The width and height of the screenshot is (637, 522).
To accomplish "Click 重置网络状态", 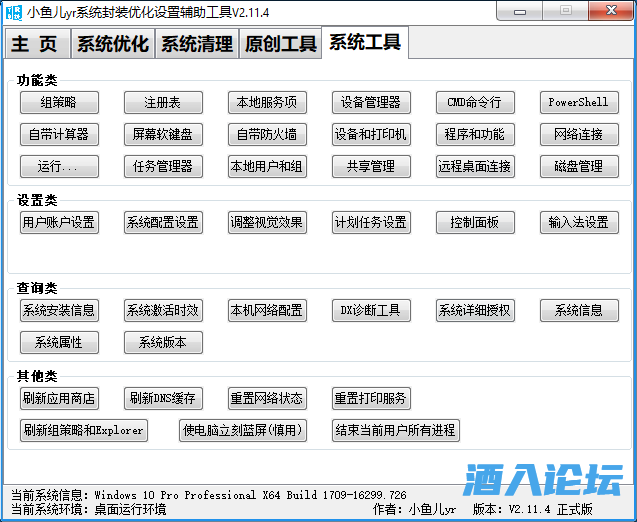I will pos(267,399).
